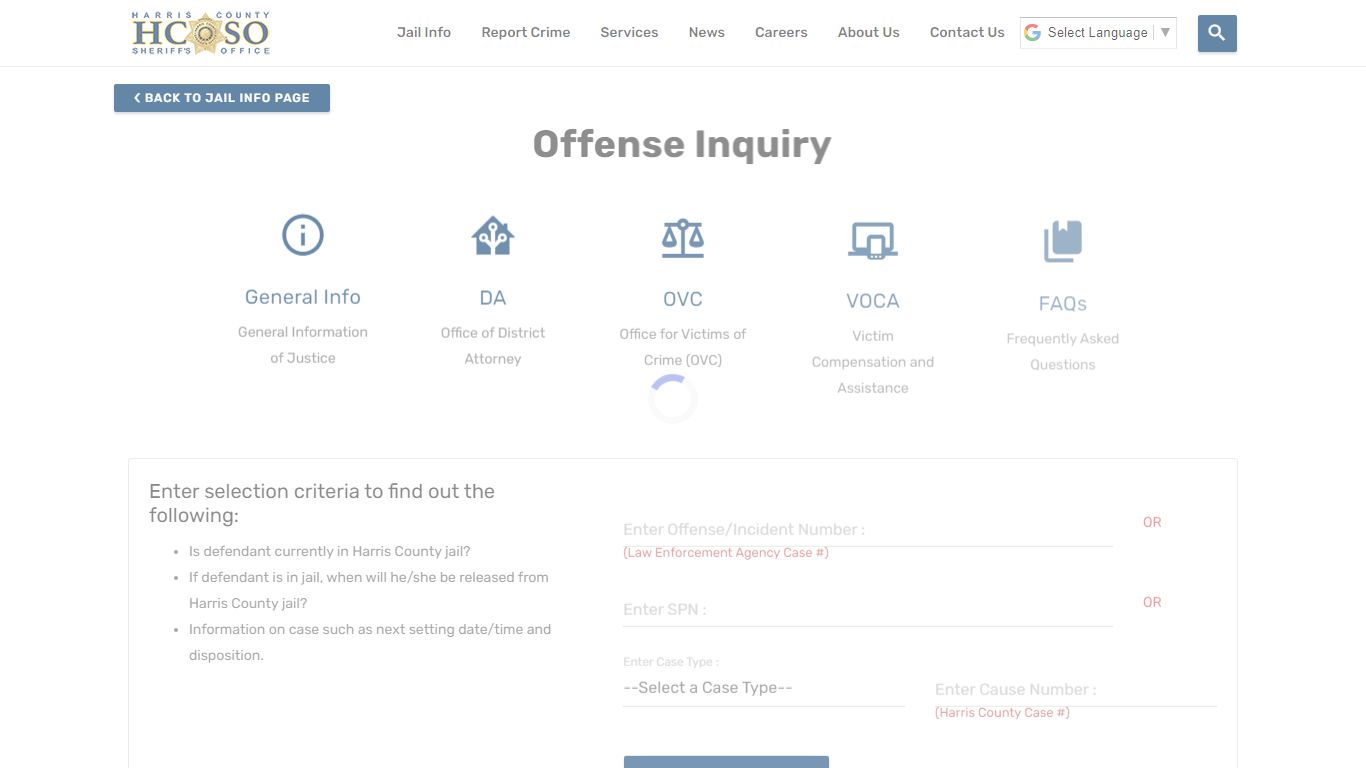Open the Select Language dropdown
The width and height of the screenshot is (1366, 768).
pos(1097,32)
